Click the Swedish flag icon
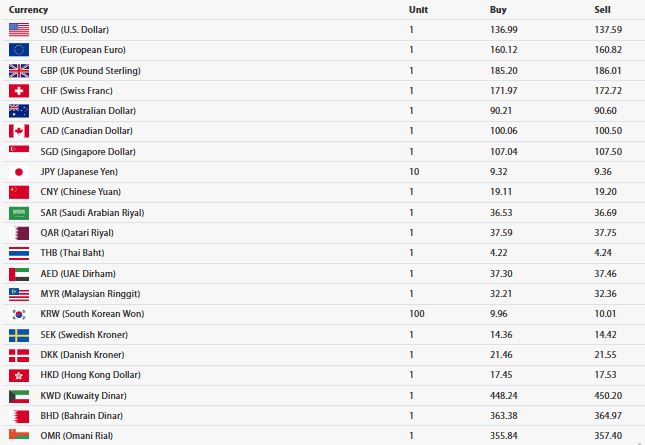 click(19, 334)
